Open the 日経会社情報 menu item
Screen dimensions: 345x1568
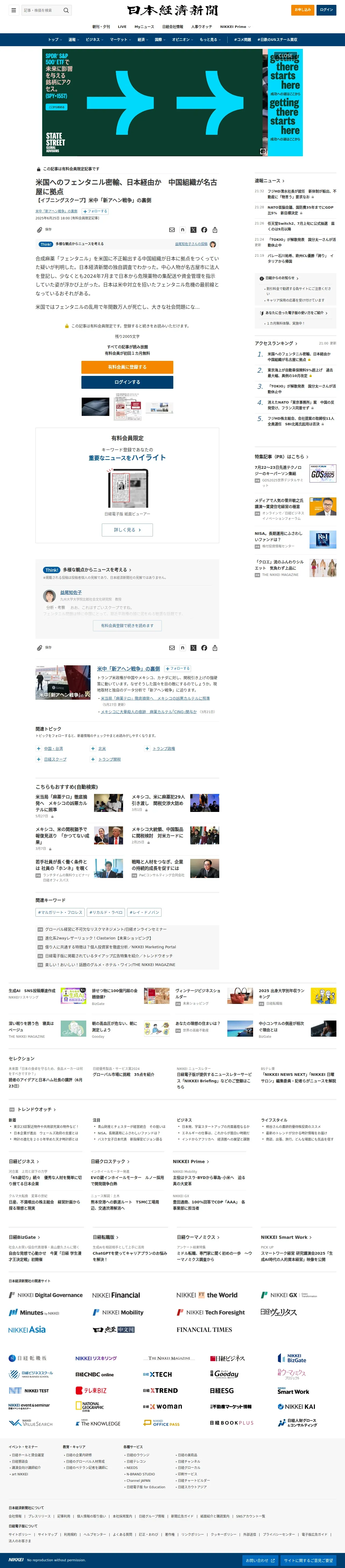click(172, 27)
